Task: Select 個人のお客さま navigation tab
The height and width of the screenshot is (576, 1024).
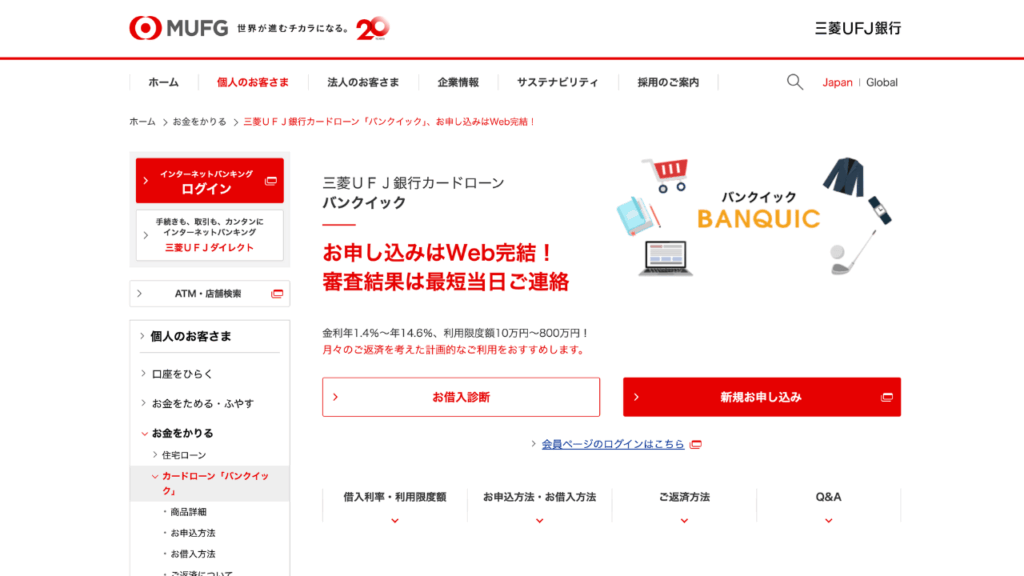Action: coord(253,82)
